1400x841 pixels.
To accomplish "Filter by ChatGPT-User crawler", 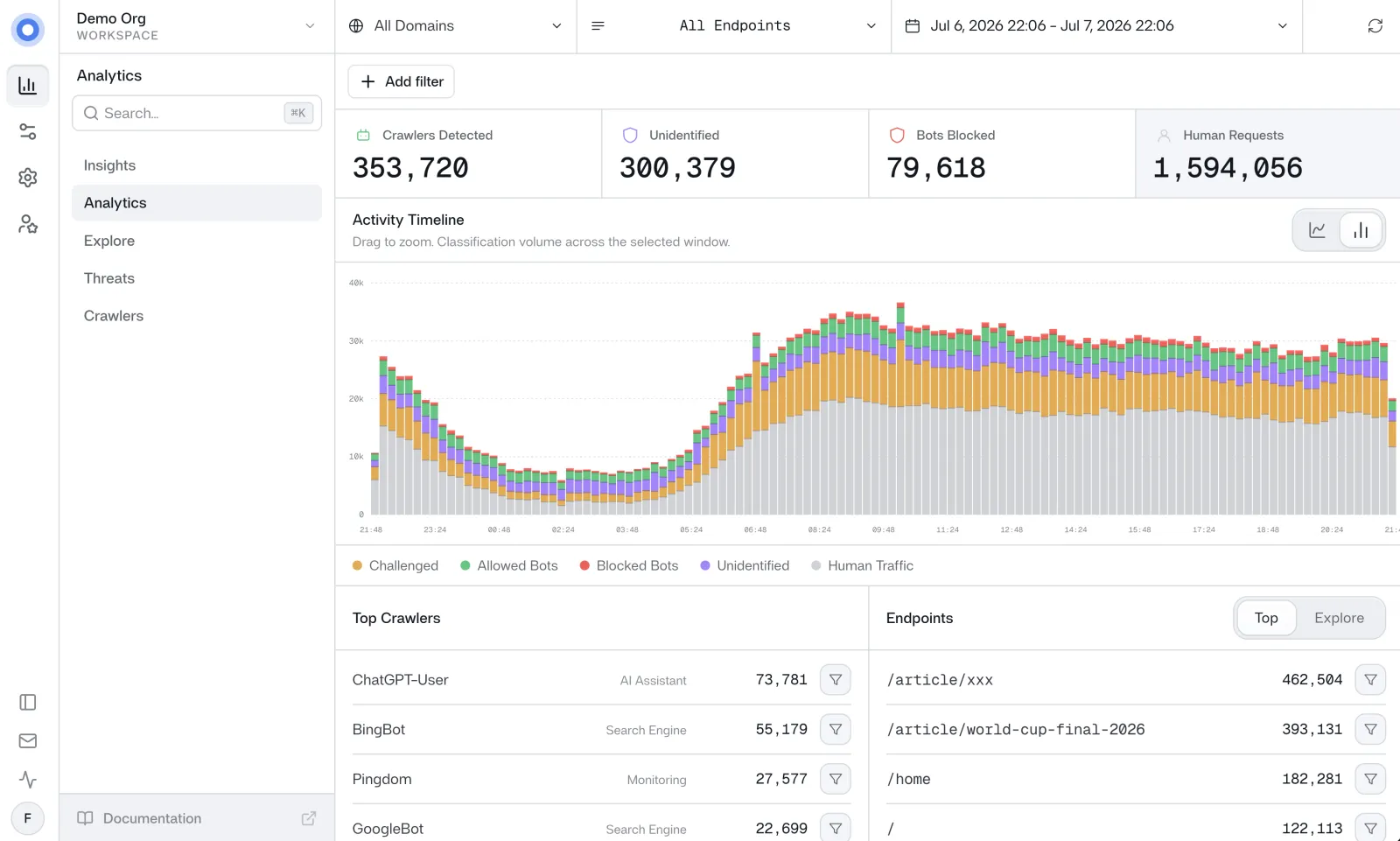I will 836,680.
